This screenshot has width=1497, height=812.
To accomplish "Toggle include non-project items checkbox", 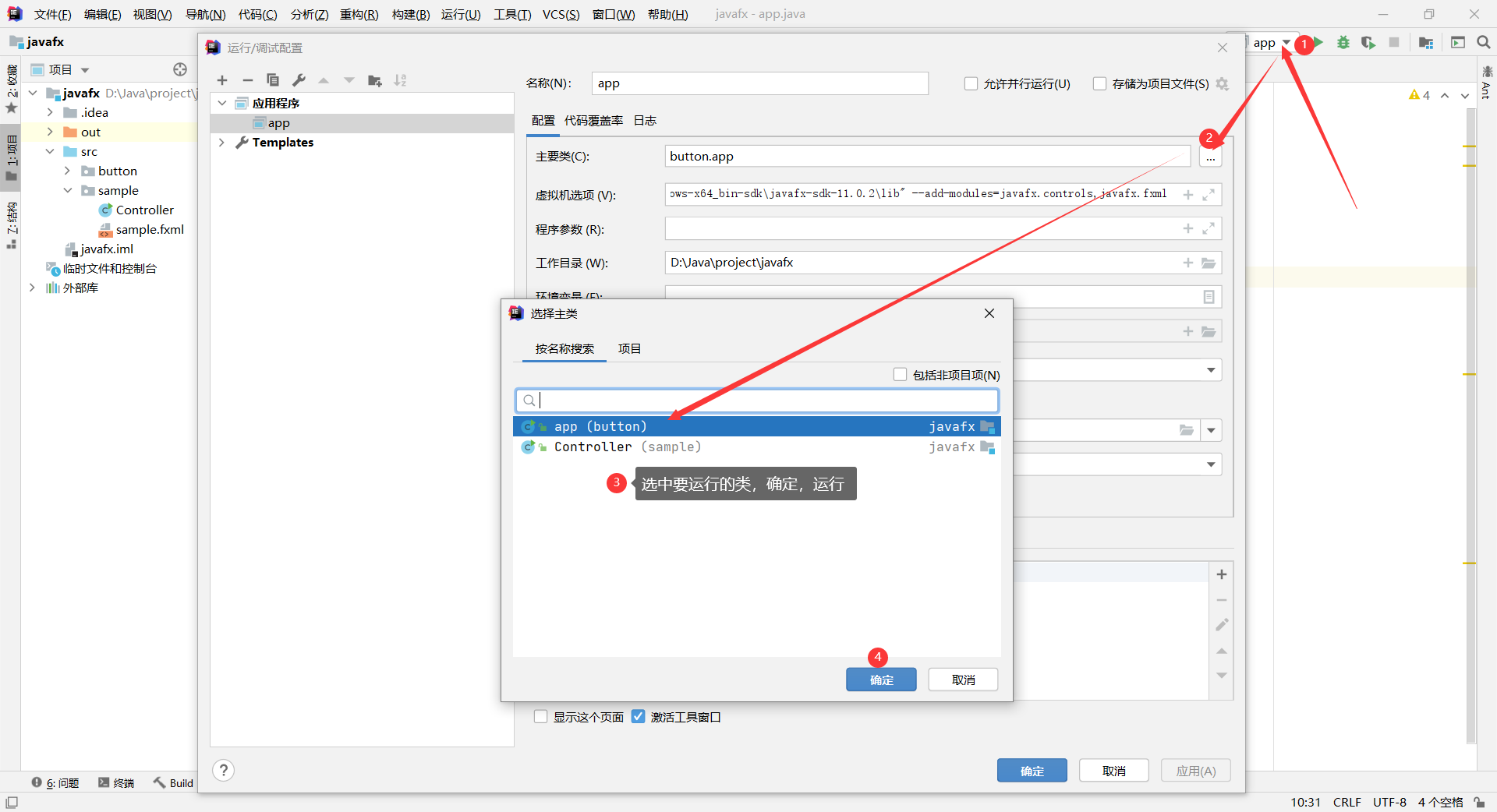I will point(900,374).
